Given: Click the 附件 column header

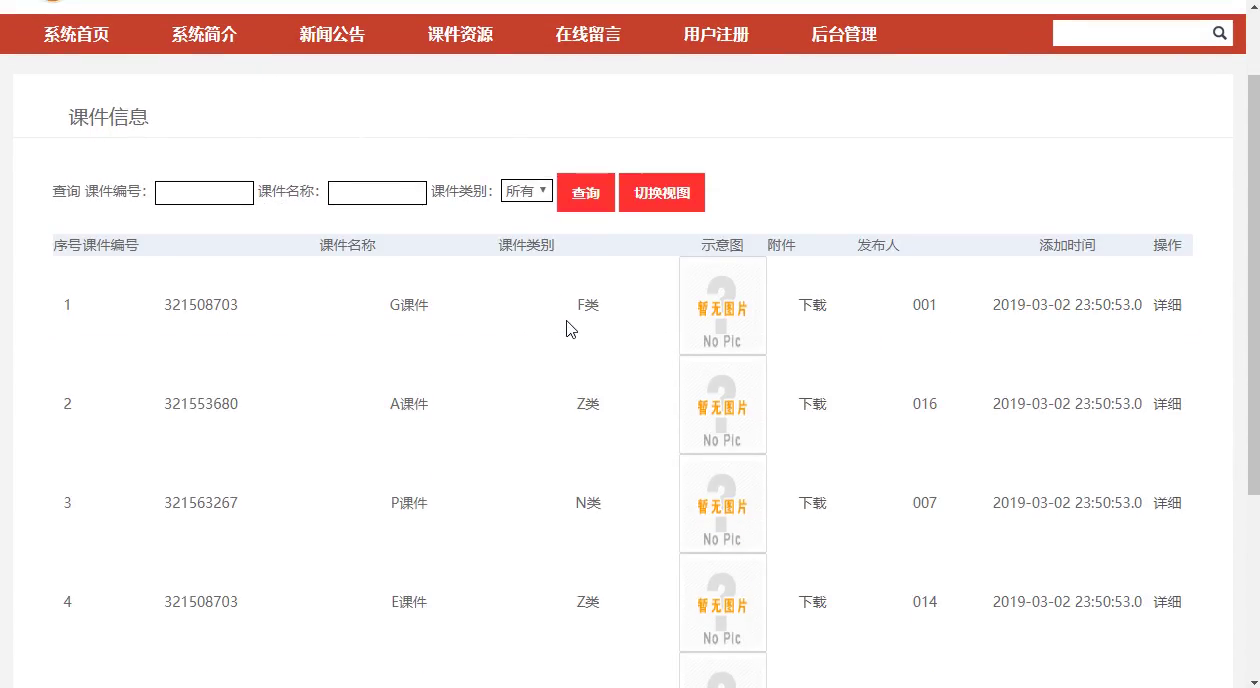Looking at the screenshot, I should 782,245.
